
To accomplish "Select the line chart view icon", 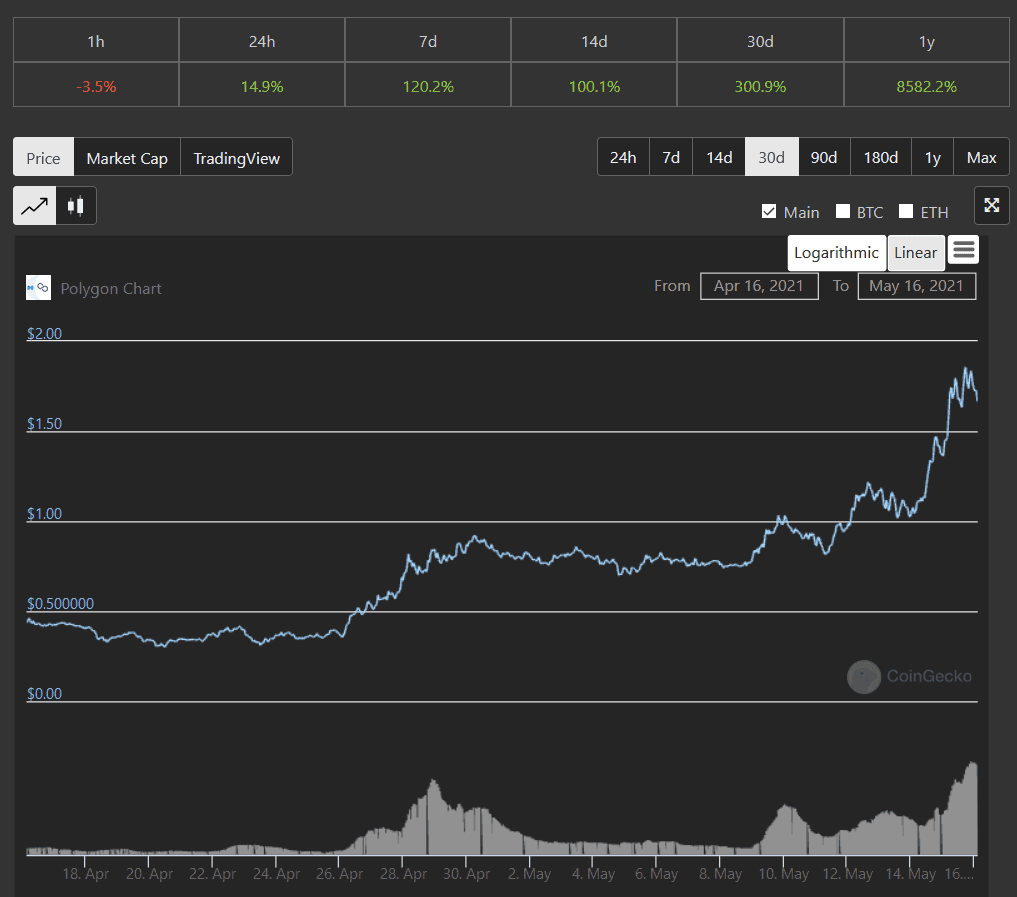I will point(34,206).
